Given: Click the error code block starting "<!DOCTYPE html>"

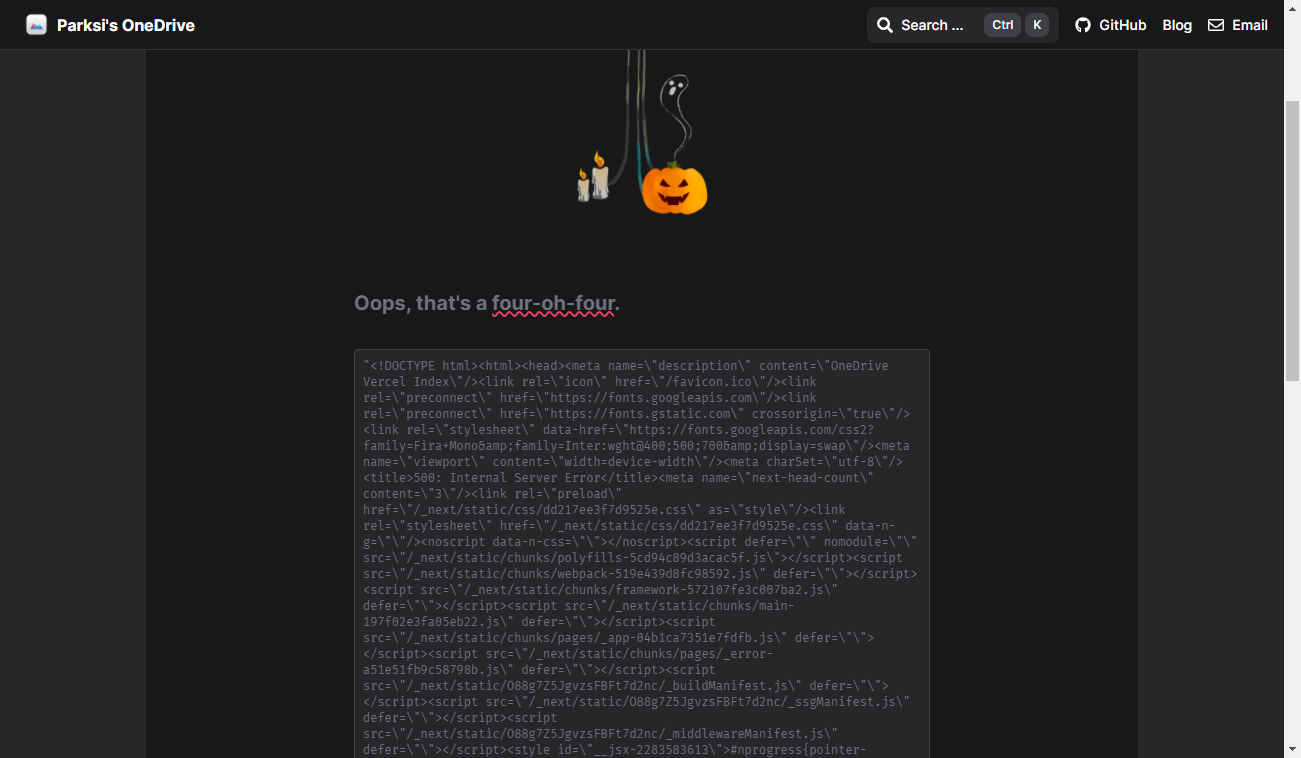Looking at the screenshot, I should point(642,554).
